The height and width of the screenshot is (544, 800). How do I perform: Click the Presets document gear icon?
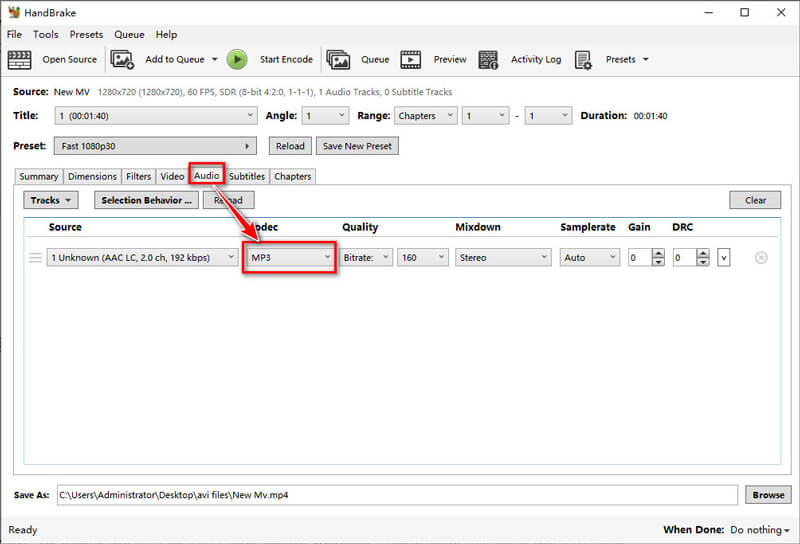tap(583, 60)
